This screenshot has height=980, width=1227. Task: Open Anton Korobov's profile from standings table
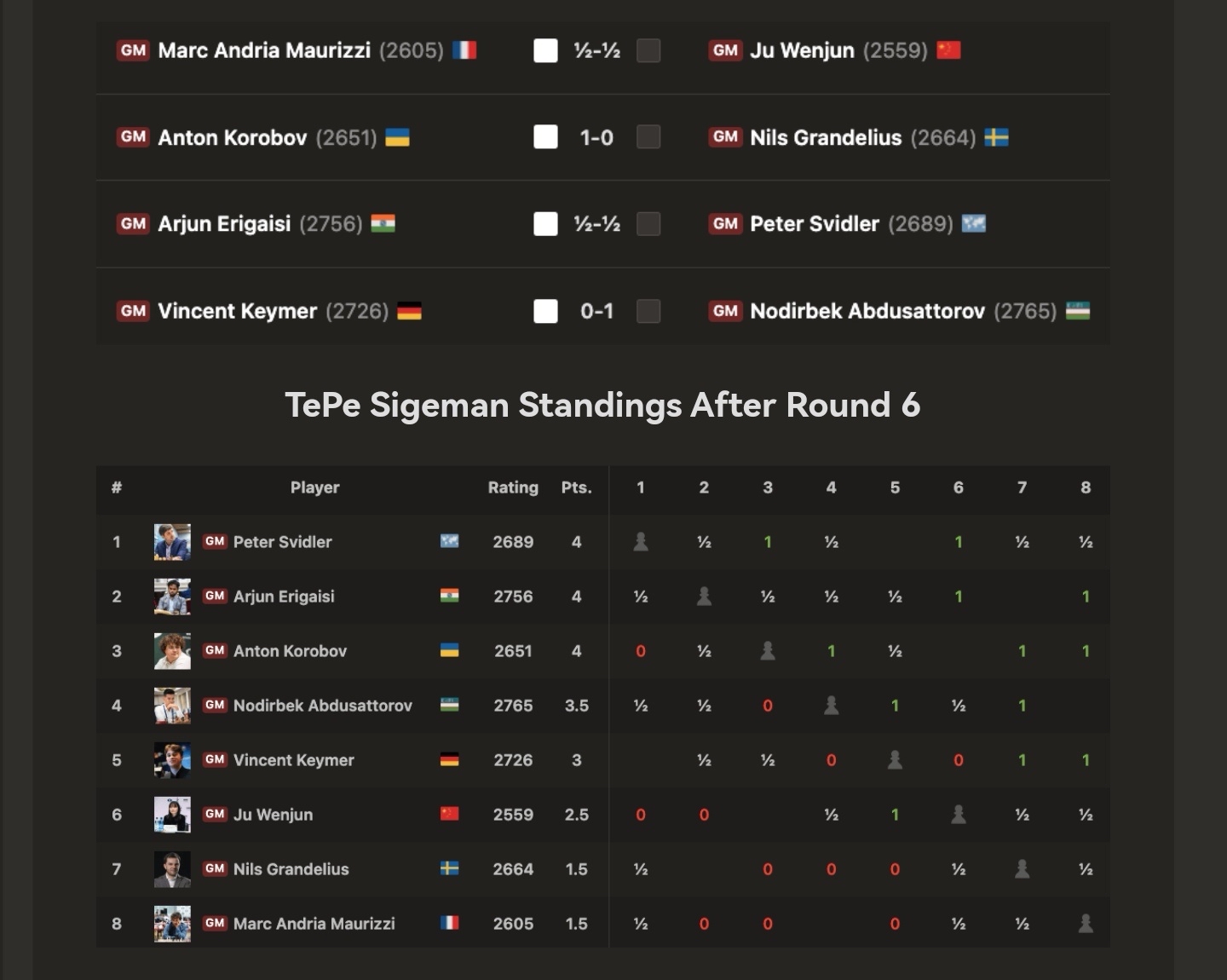291,651
